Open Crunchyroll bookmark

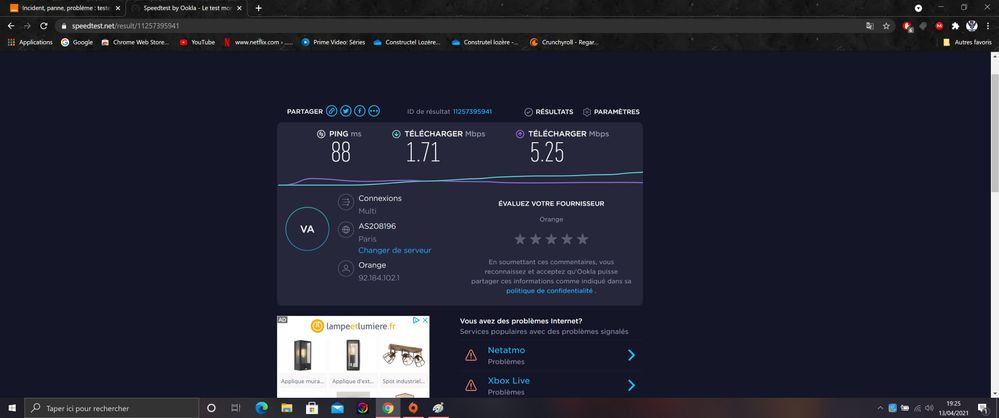(564, 42)
